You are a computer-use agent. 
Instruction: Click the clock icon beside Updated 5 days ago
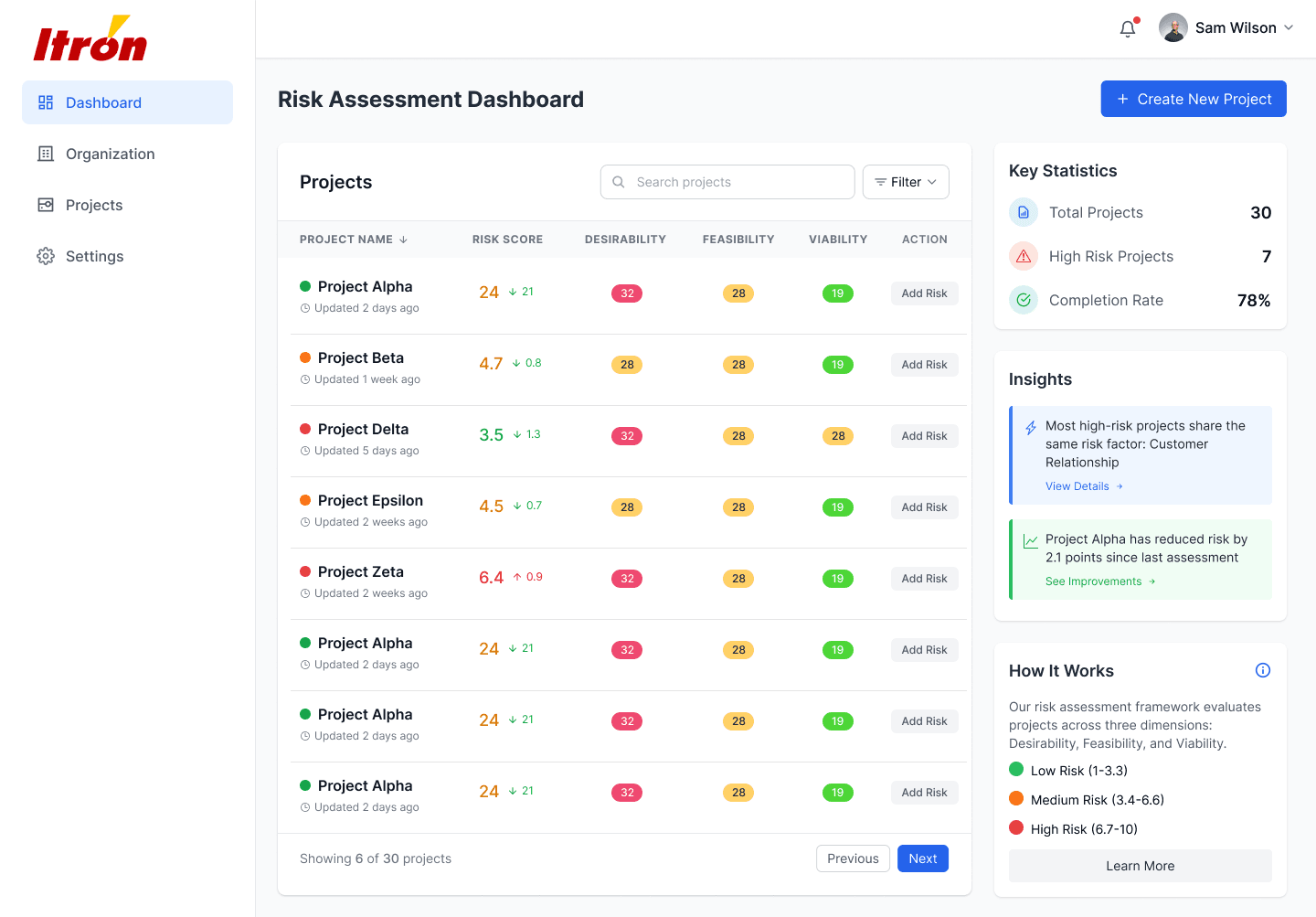pyautogui.click(x=305, y=451)
